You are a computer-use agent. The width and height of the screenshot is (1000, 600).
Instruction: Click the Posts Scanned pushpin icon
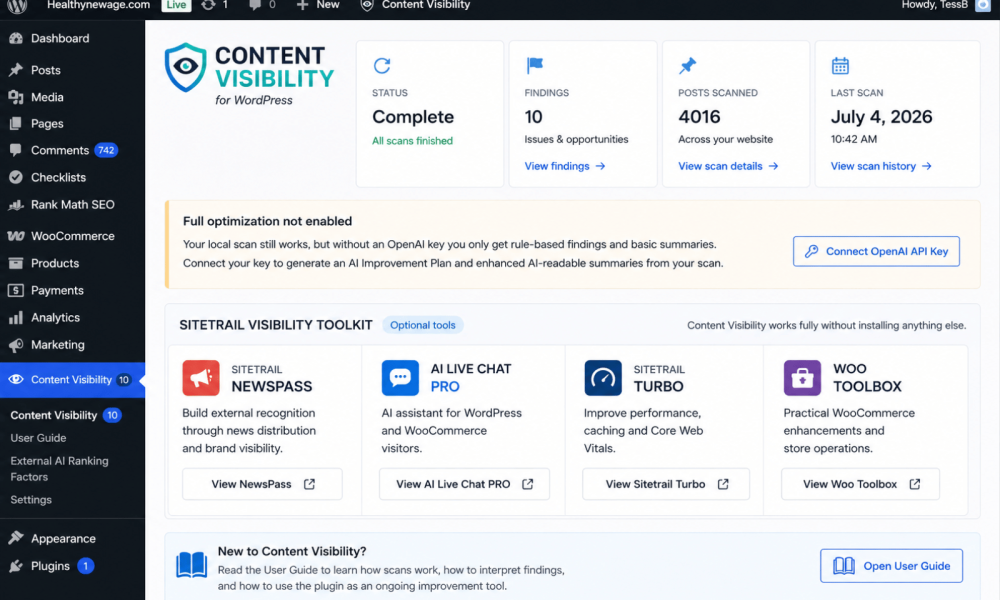point(688,65)
